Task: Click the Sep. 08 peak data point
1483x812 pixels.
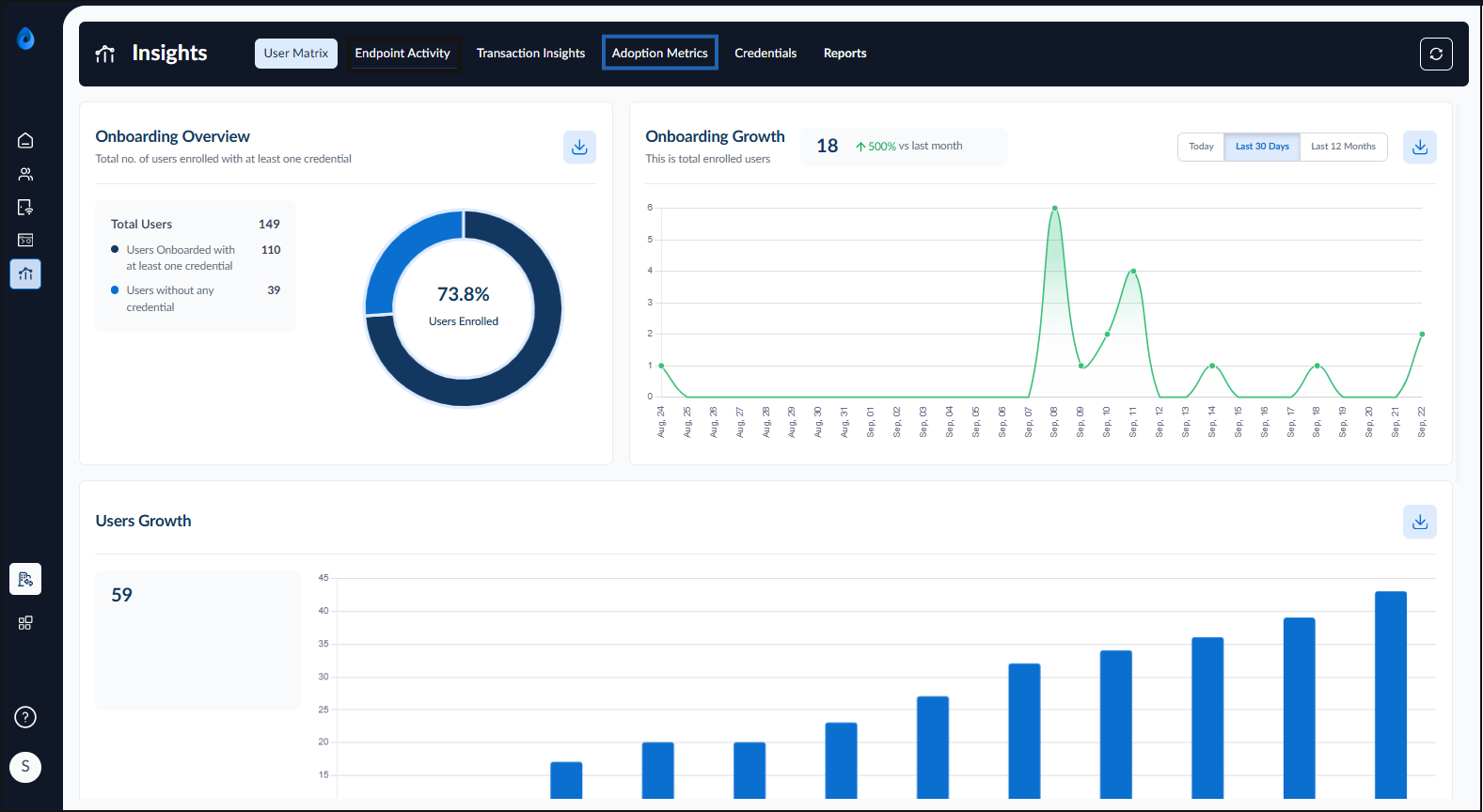Action: pyautogui.click(x=1055, y=208)
